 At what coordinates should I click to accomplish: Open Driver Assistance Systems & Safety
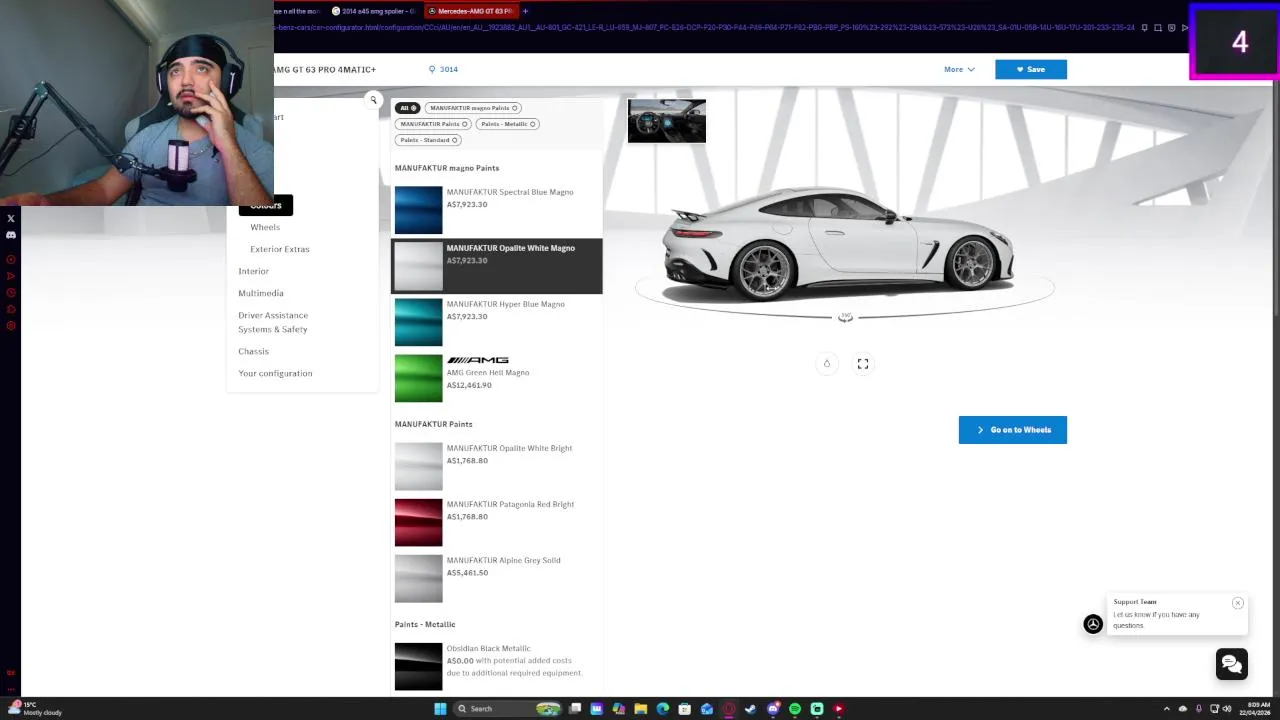point(273,322)
